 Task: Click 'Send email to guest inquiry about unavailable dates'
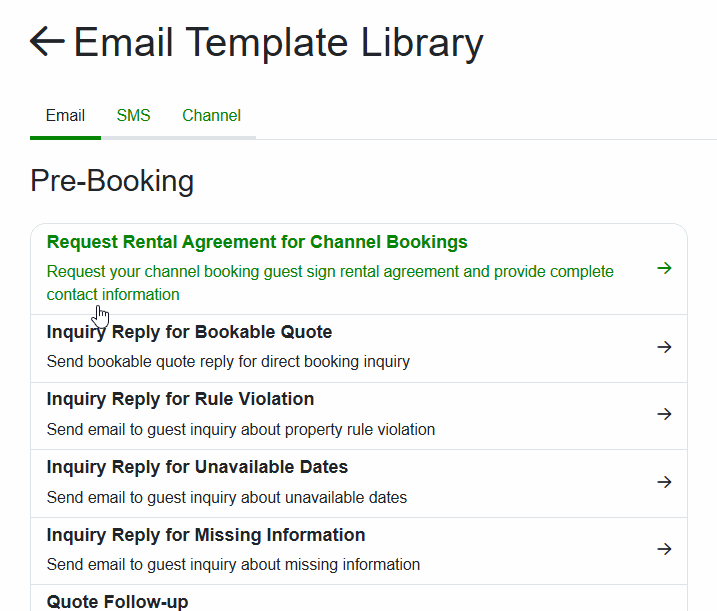pyautogui.click(x=226, y=498)
